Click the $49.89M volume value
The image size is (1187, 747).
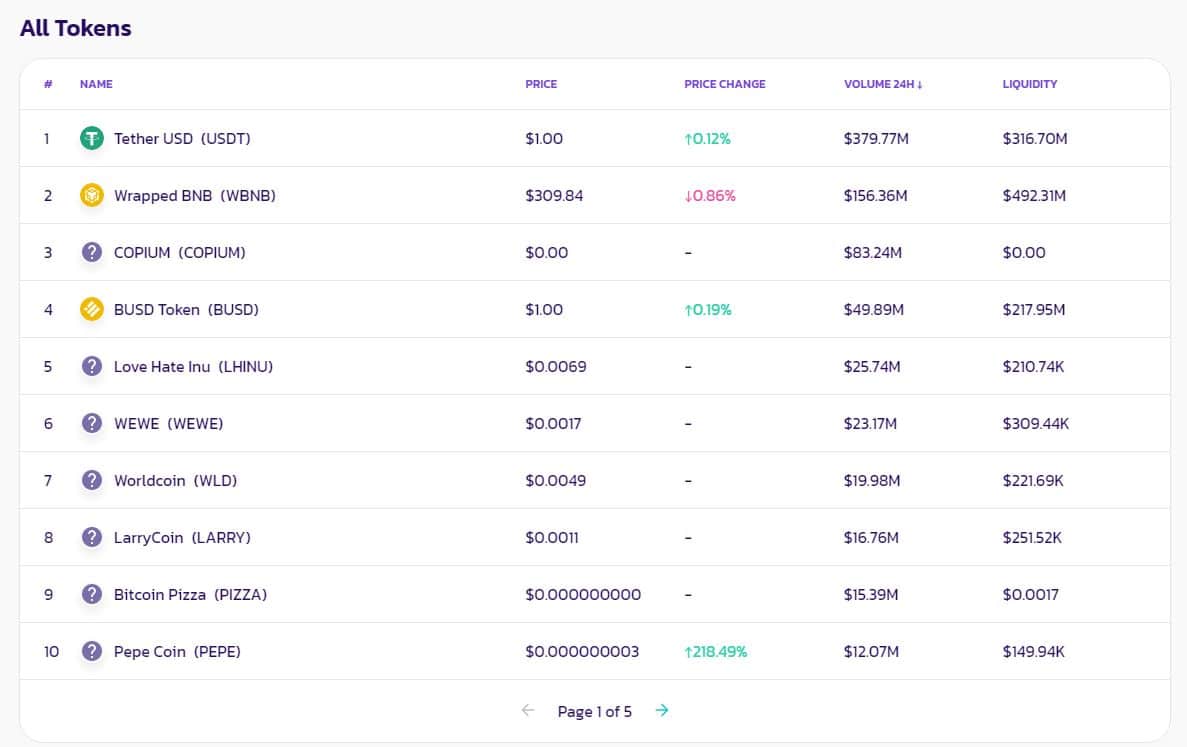[x=874, y=310]
